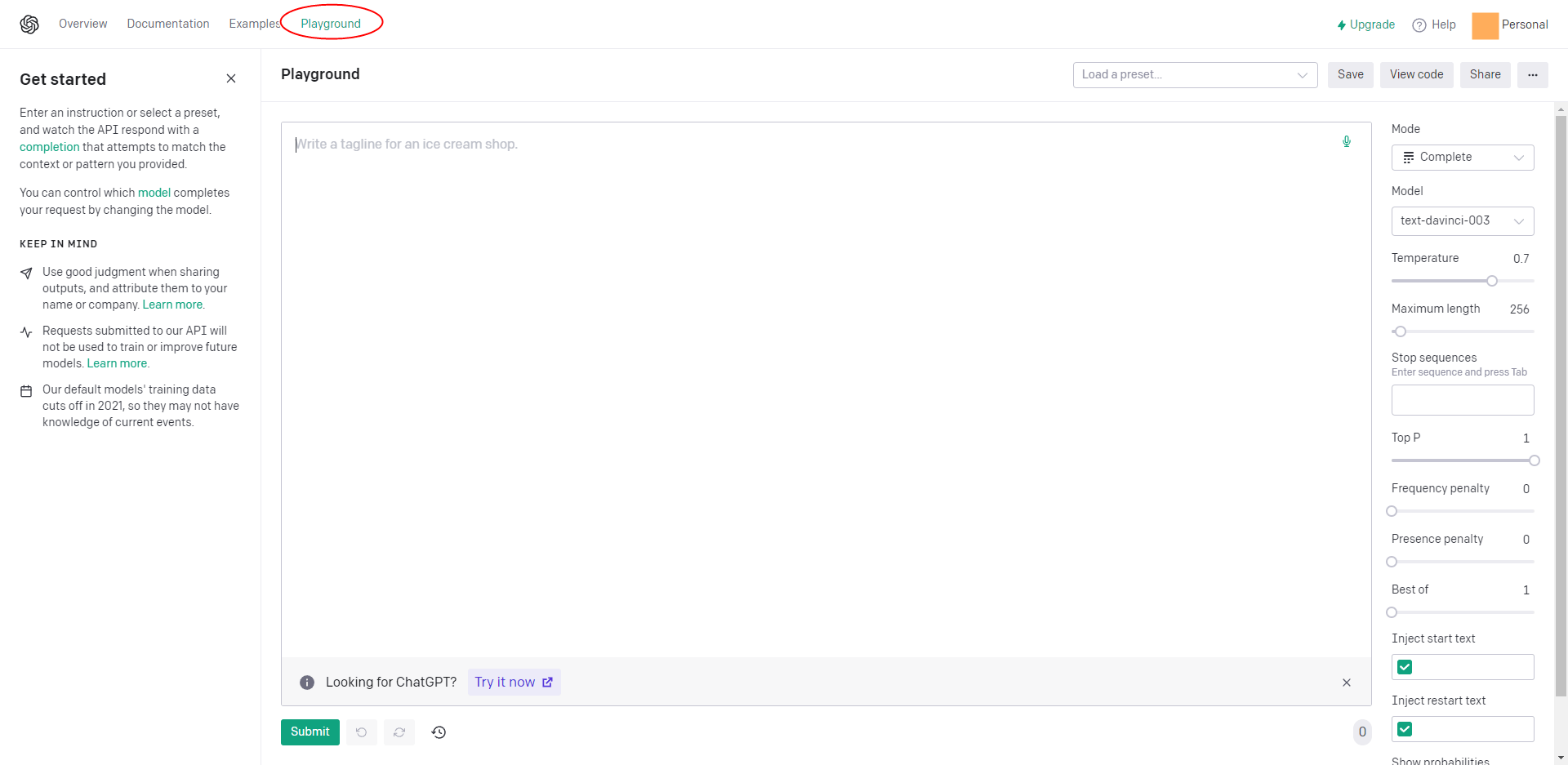This screenshot has height=765, width=1568.
Task: Expand the Load a preset dropdown
Action: [x=1194, y=75]
